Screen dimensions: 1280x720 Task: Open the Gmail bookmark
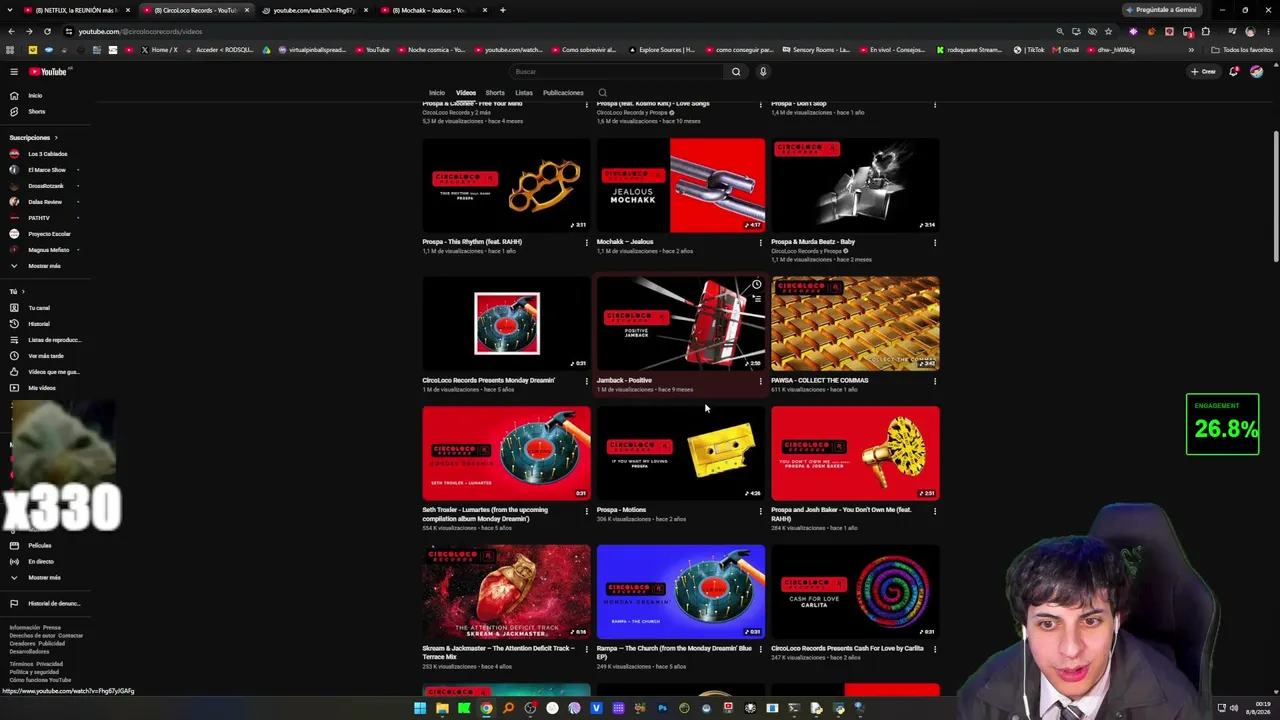coord(1066,50)
